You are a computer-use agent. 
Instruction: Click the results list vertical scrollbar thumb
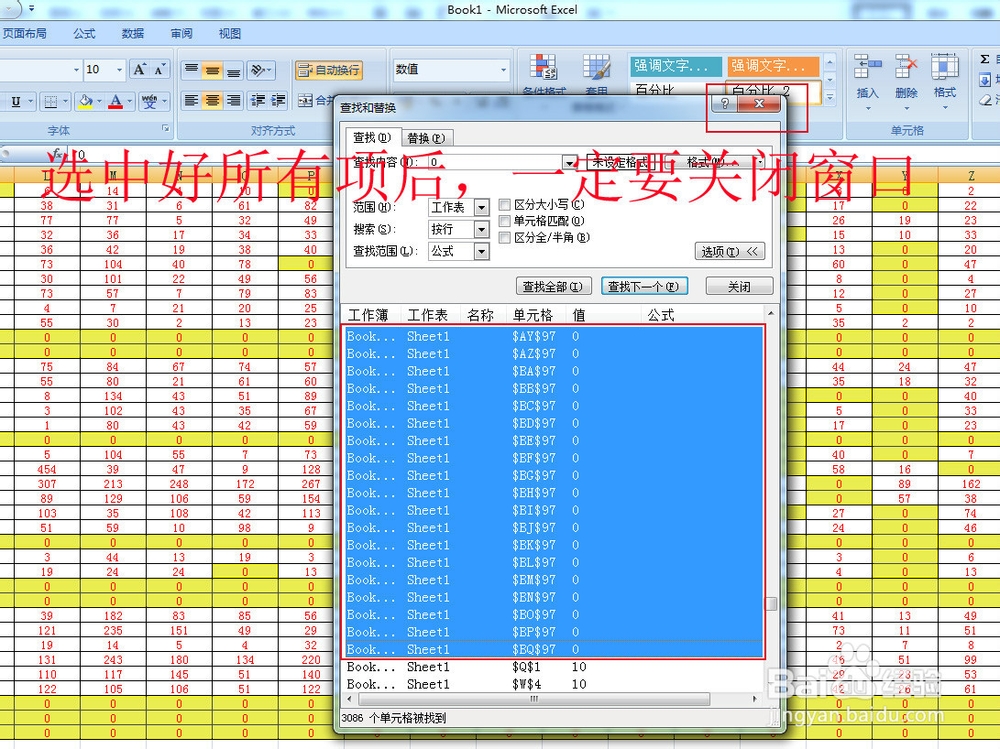coord(771,604)
